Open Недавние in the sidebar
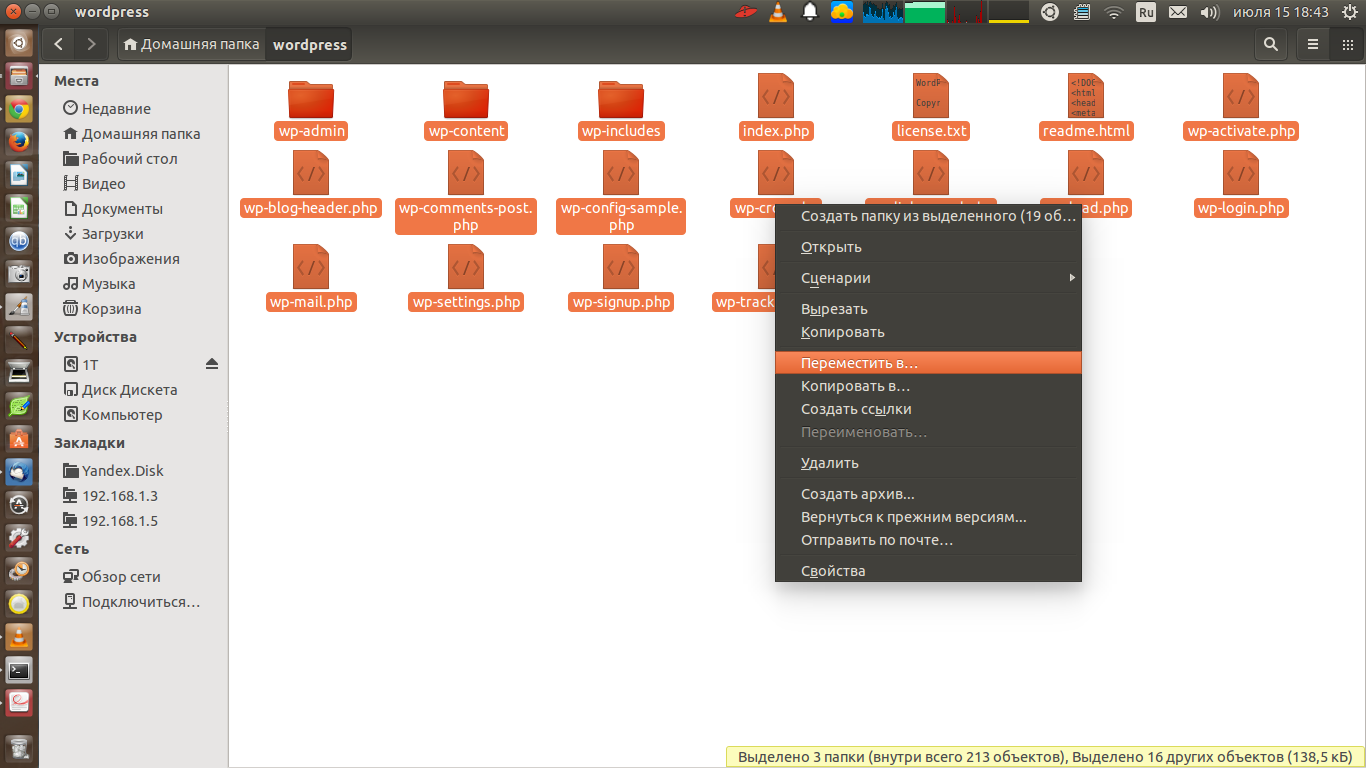1366x768 pixels. pyautogui.click(x=116, y=109)
